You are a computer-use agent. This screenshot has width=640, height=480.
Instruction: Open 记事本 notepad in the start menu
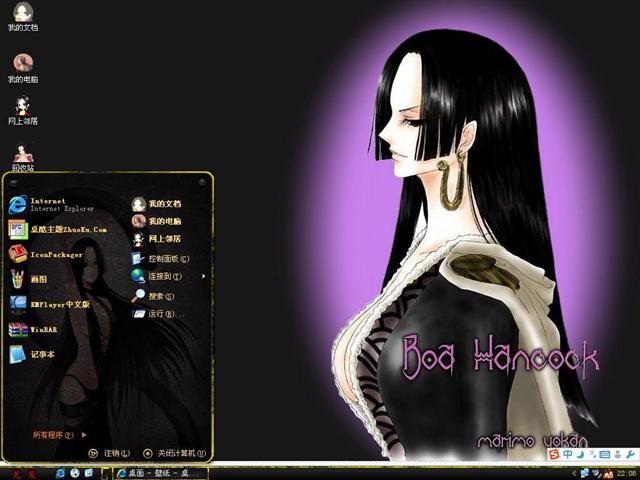click(31, 354)
